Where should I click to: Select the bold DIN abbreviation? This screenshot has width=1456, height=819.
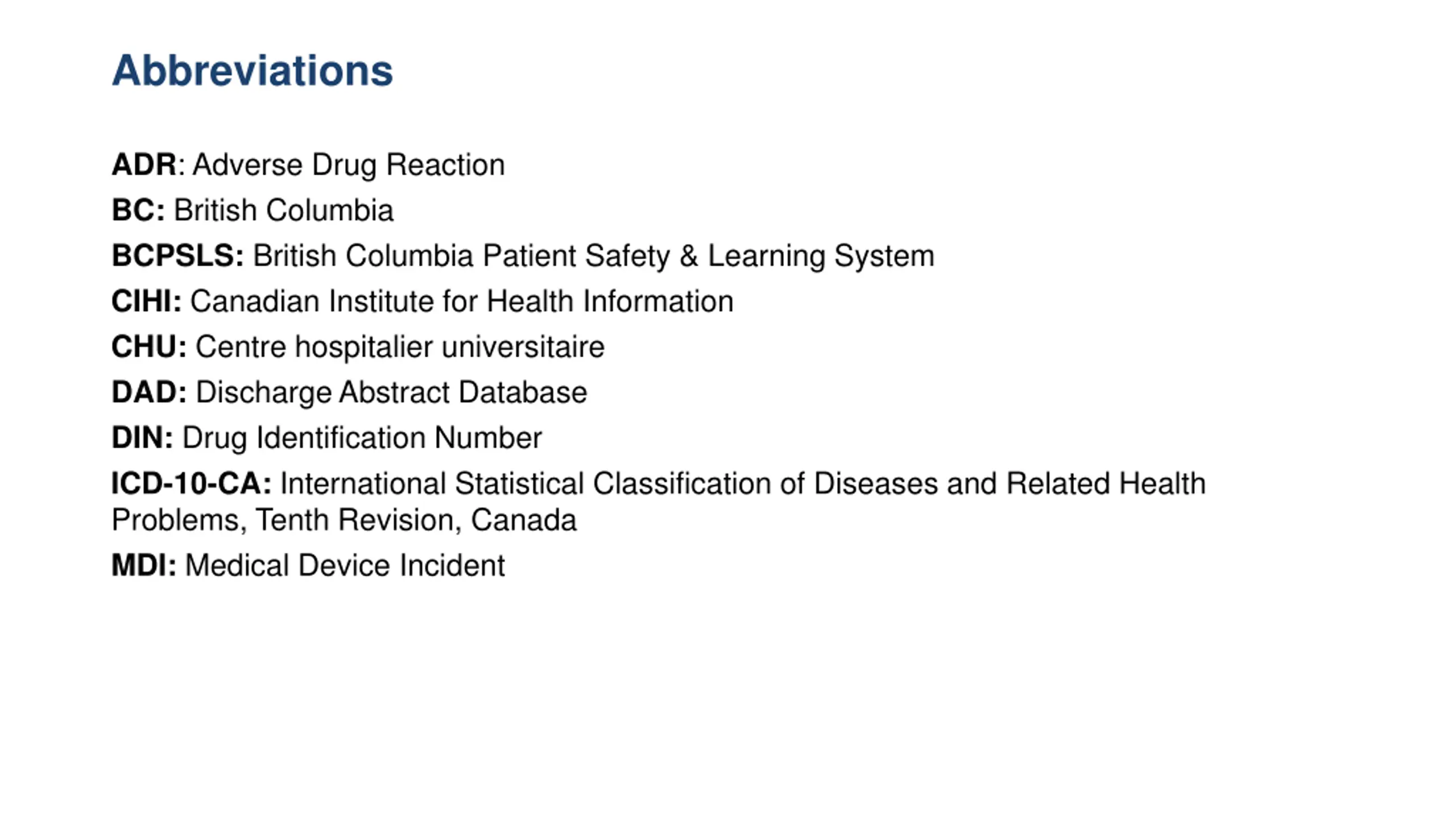tap(142, 438)
